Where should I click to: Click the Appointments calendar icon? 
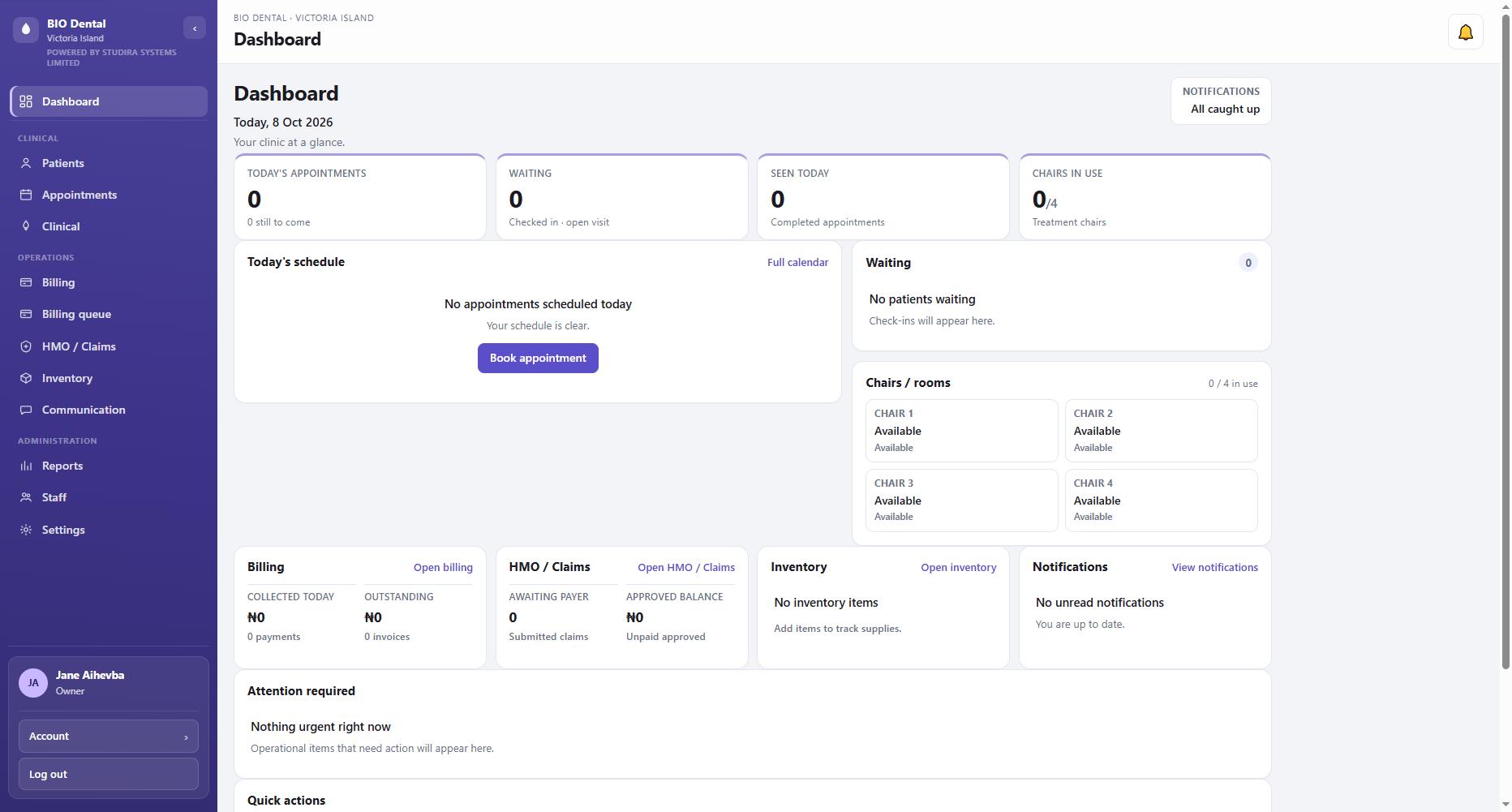(26, 195)
